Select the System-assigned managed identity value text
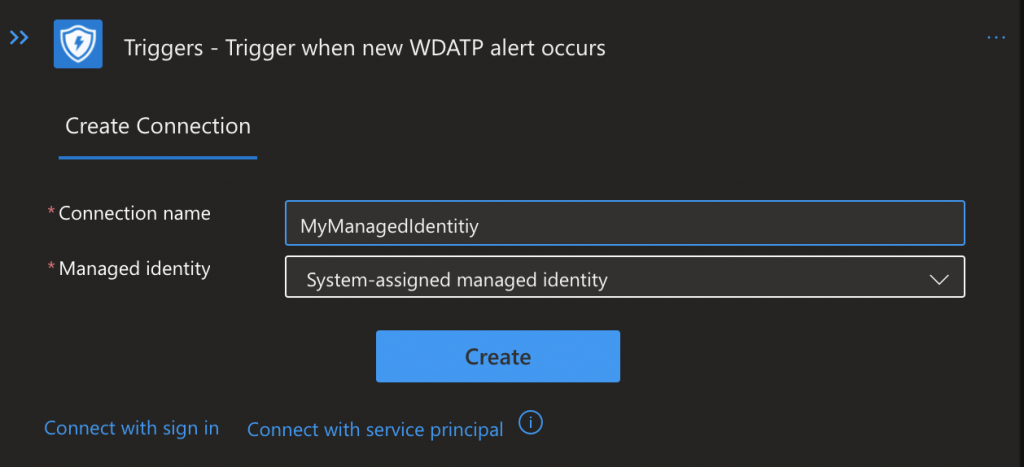The height and width of the screenshot is (467, 1024). [456, 280]
